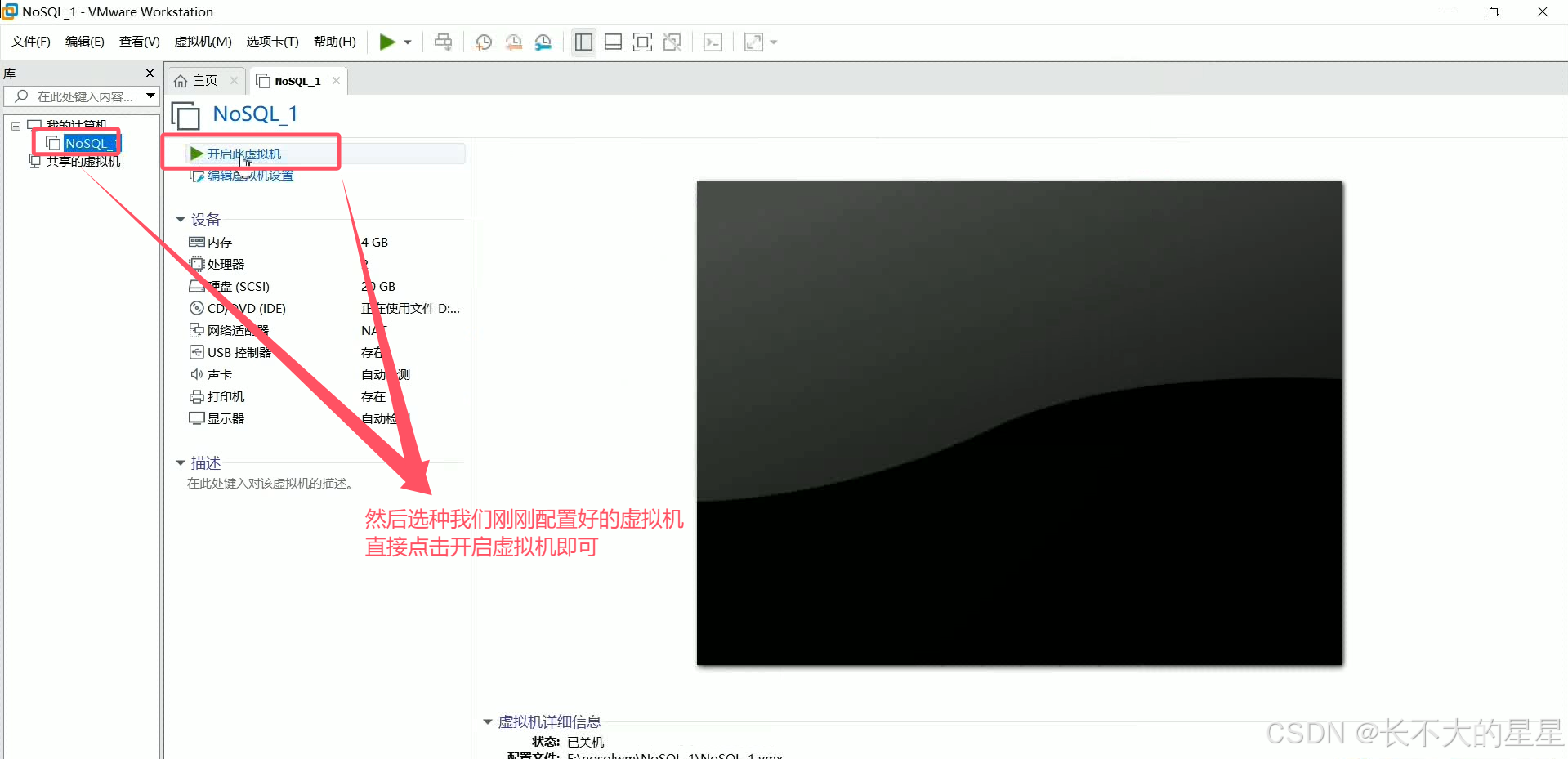
Task: Click the 网络适配器 network adapter icon
Action: pyautogui.click(x=197, y=330)
